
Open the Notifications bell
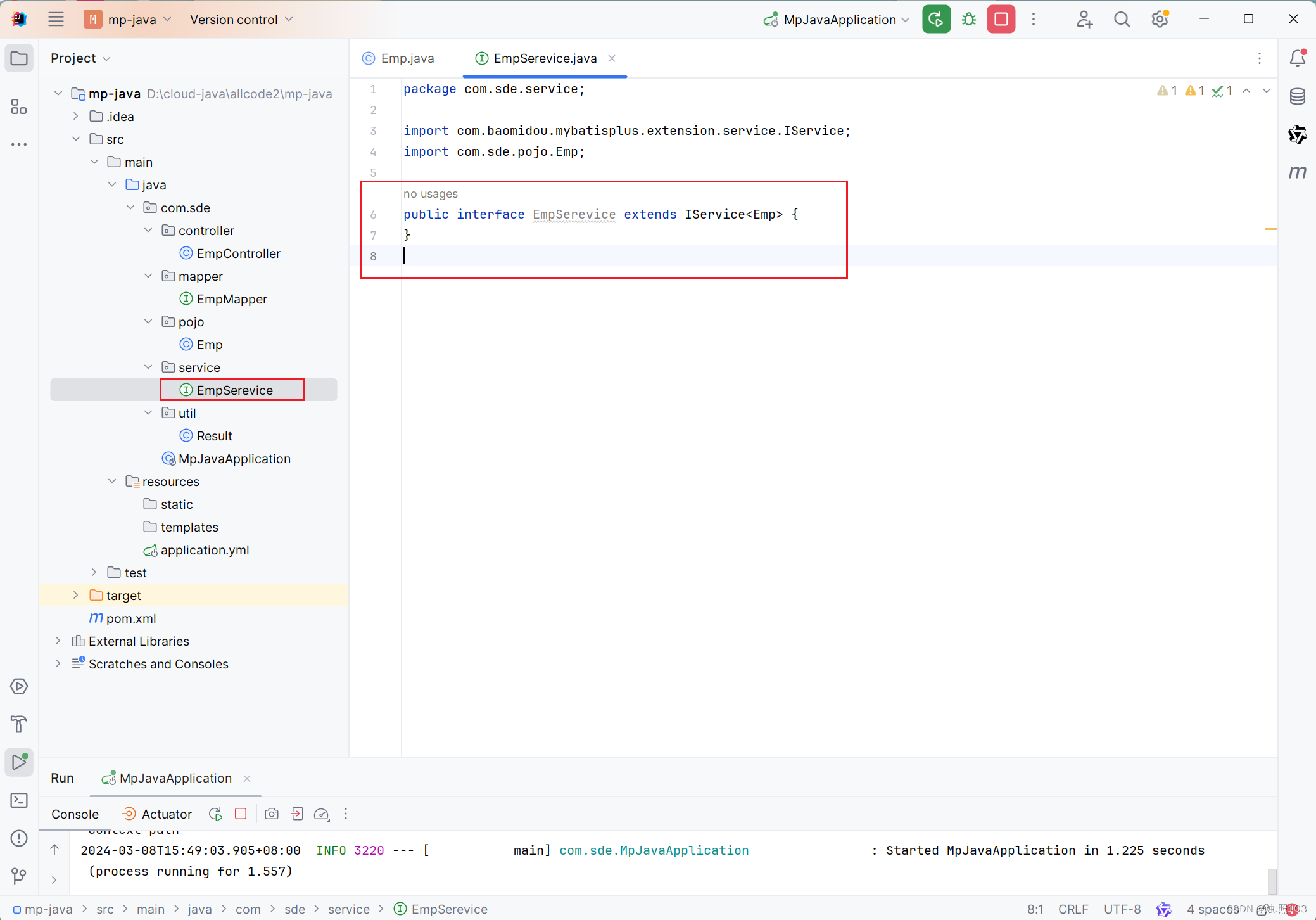click(1297, 58)
